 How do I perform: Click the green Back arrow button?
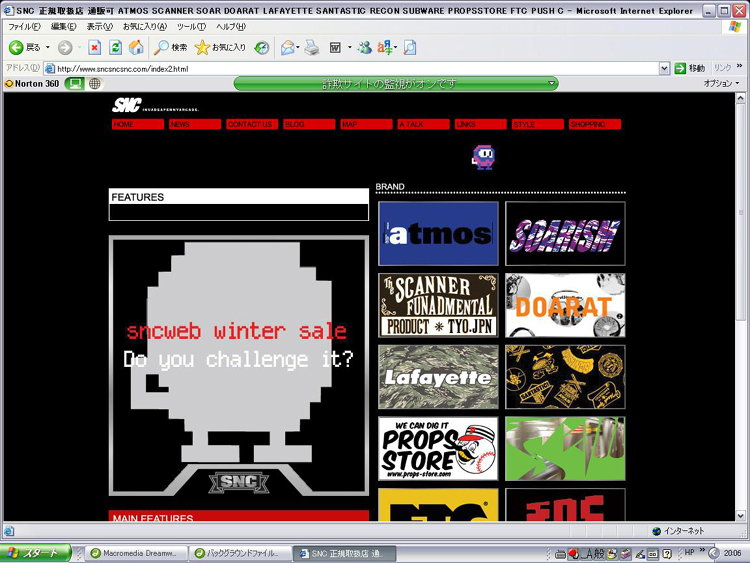point(16,47)
